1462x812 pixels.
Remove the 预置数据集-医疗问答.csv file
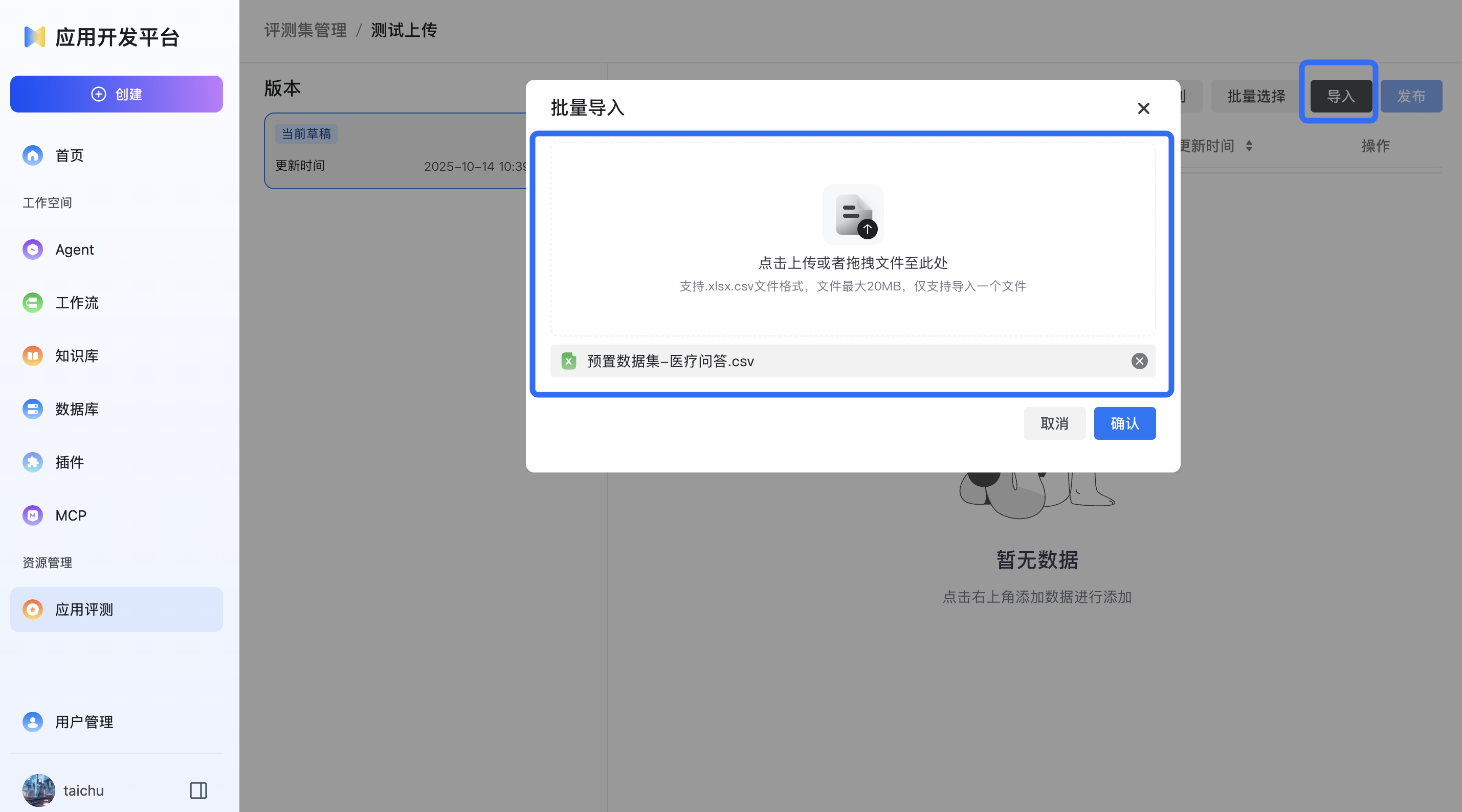1140,362
